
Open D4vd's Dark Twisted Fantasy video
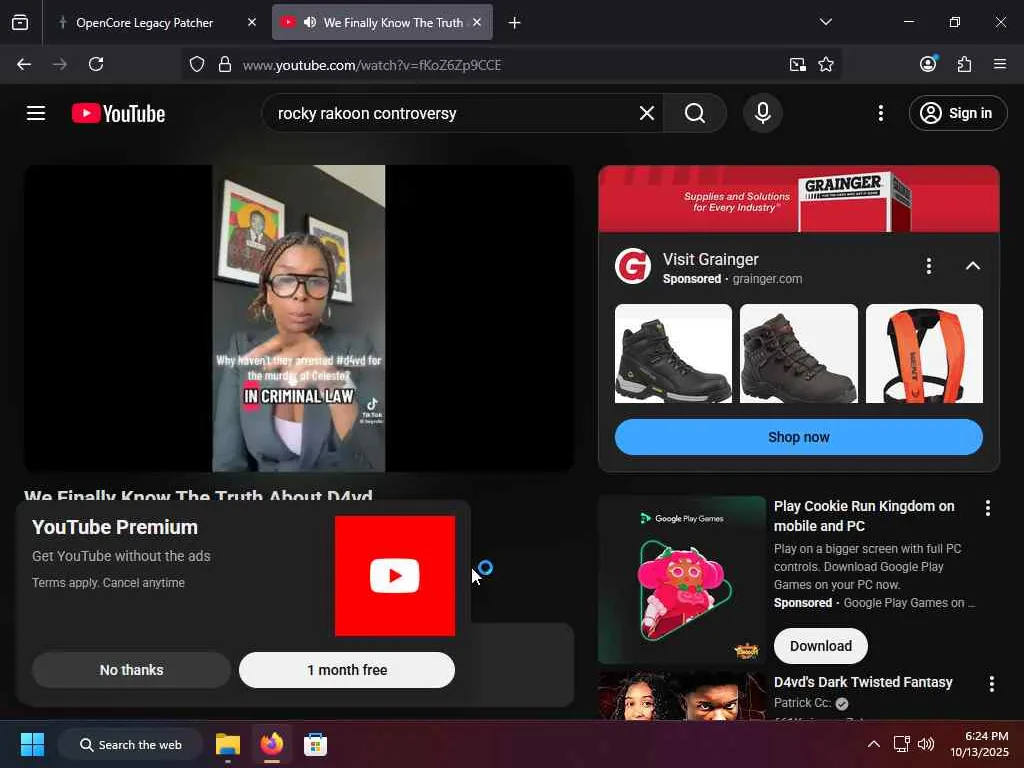(863, 682)
